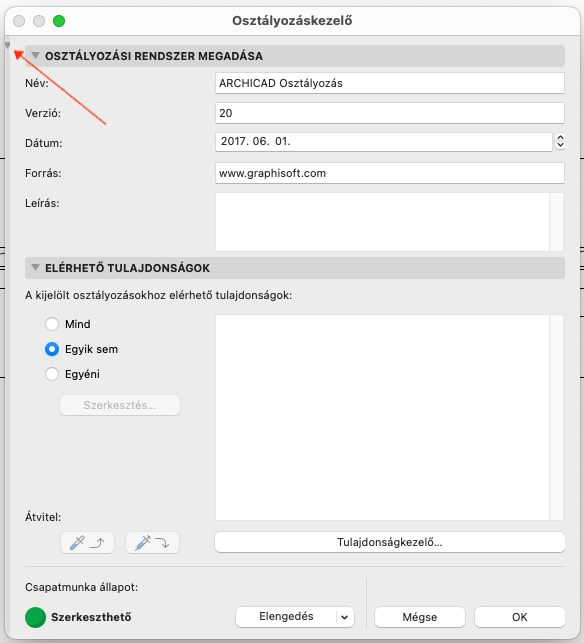Image resolution: width=584 pixels, height=643 pixels.
Task: Click the eyedropper pick-up parameters button
Action: click(x=87, y=543)
